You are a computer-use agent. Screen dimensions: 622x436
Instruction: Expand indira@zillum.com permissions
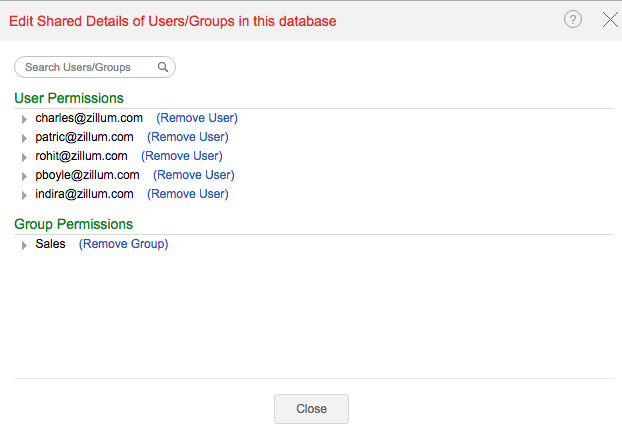24,195
